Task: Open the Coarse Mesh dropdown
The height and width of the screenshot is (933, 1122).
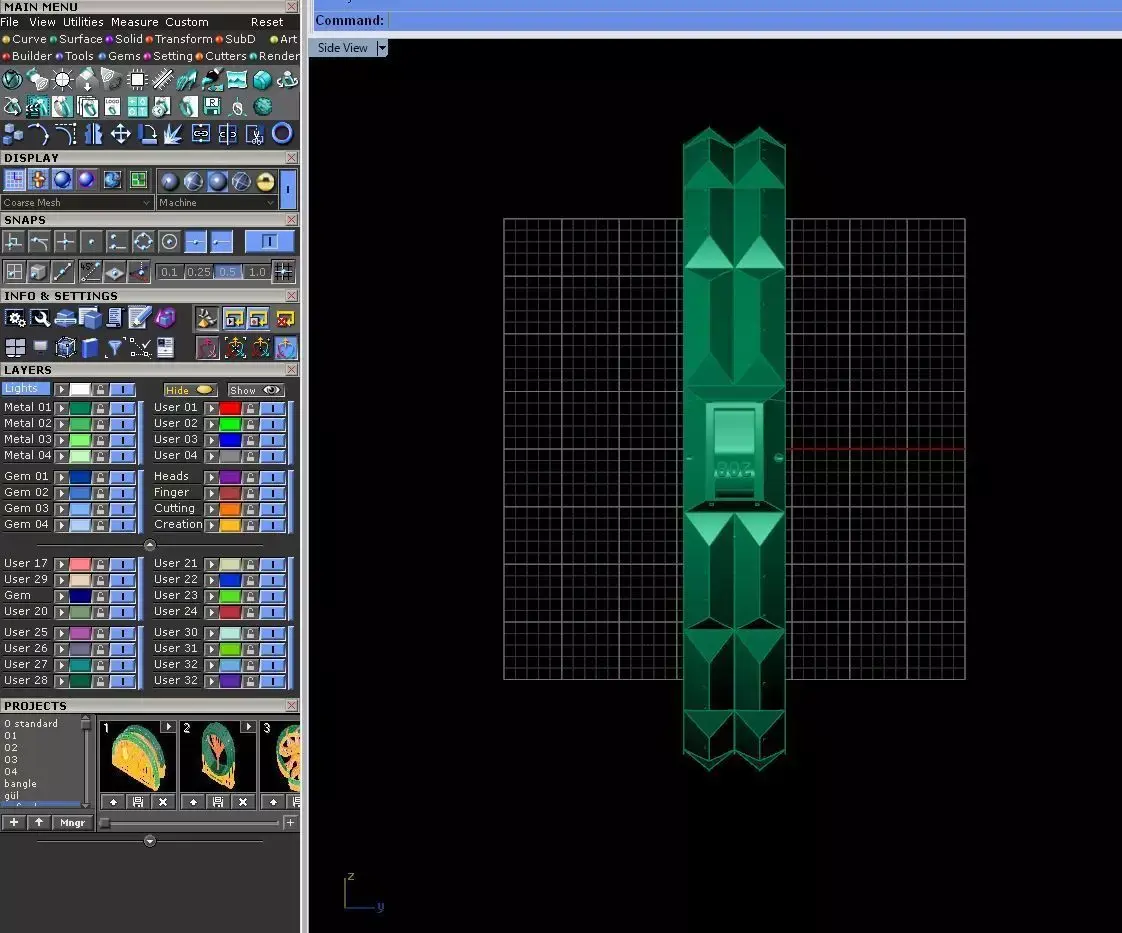Action: pyautogui.click(x=77, y=202)
